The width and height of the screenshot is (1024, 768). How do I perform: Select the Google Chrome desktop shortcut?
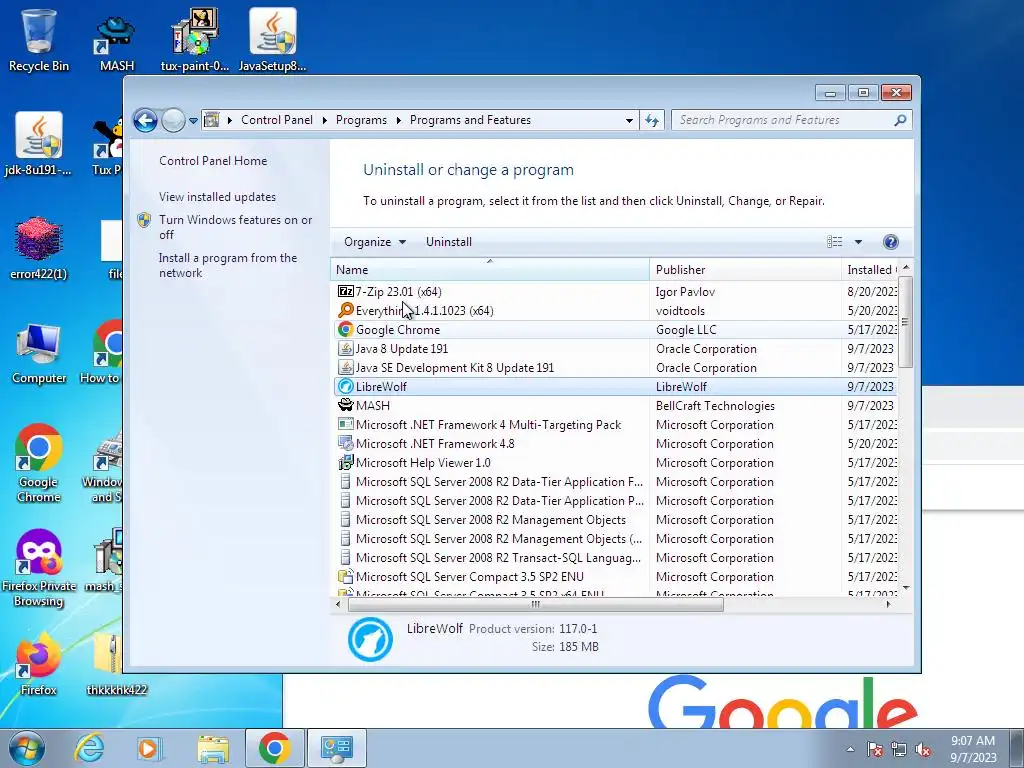pyautogui.click(x=39, y=463)
